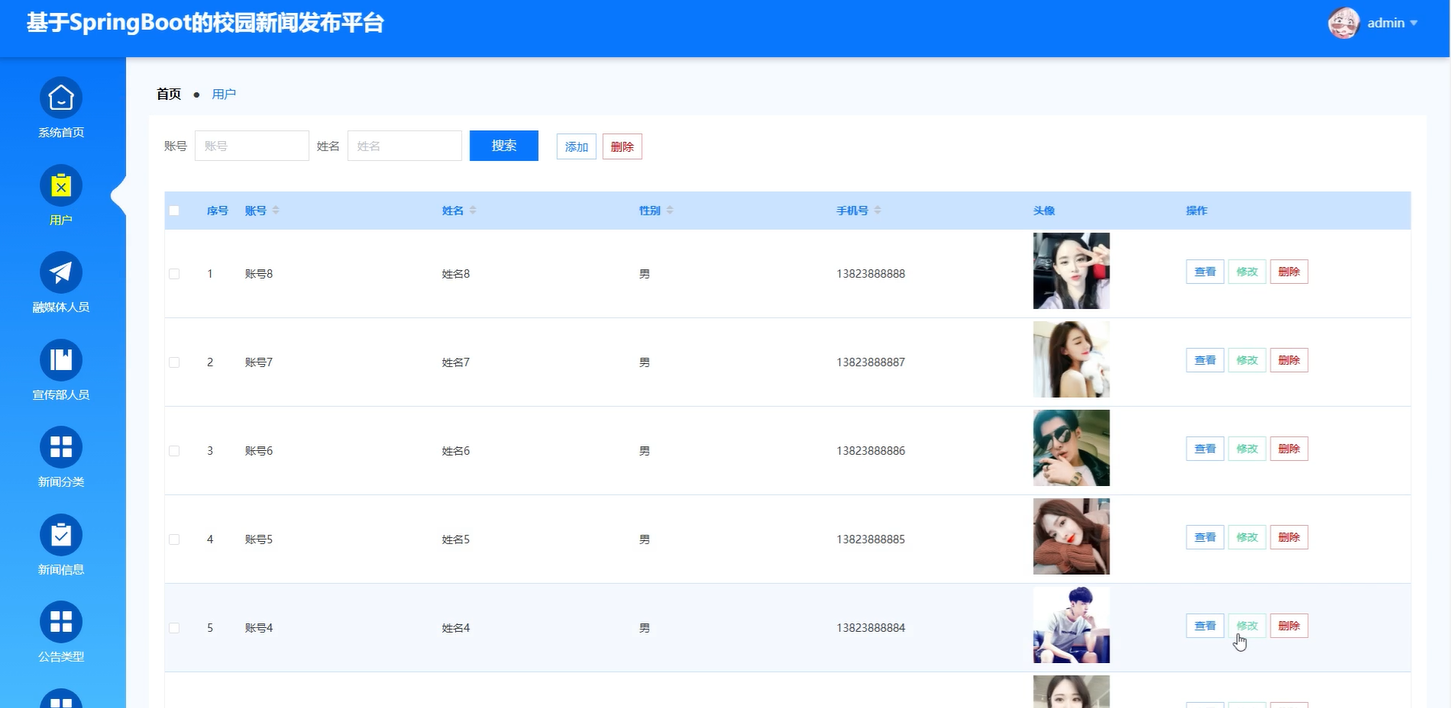The image size is (1451, 708).
Task: Click the 姓名8 cell
Action: (x=456, y=274)
